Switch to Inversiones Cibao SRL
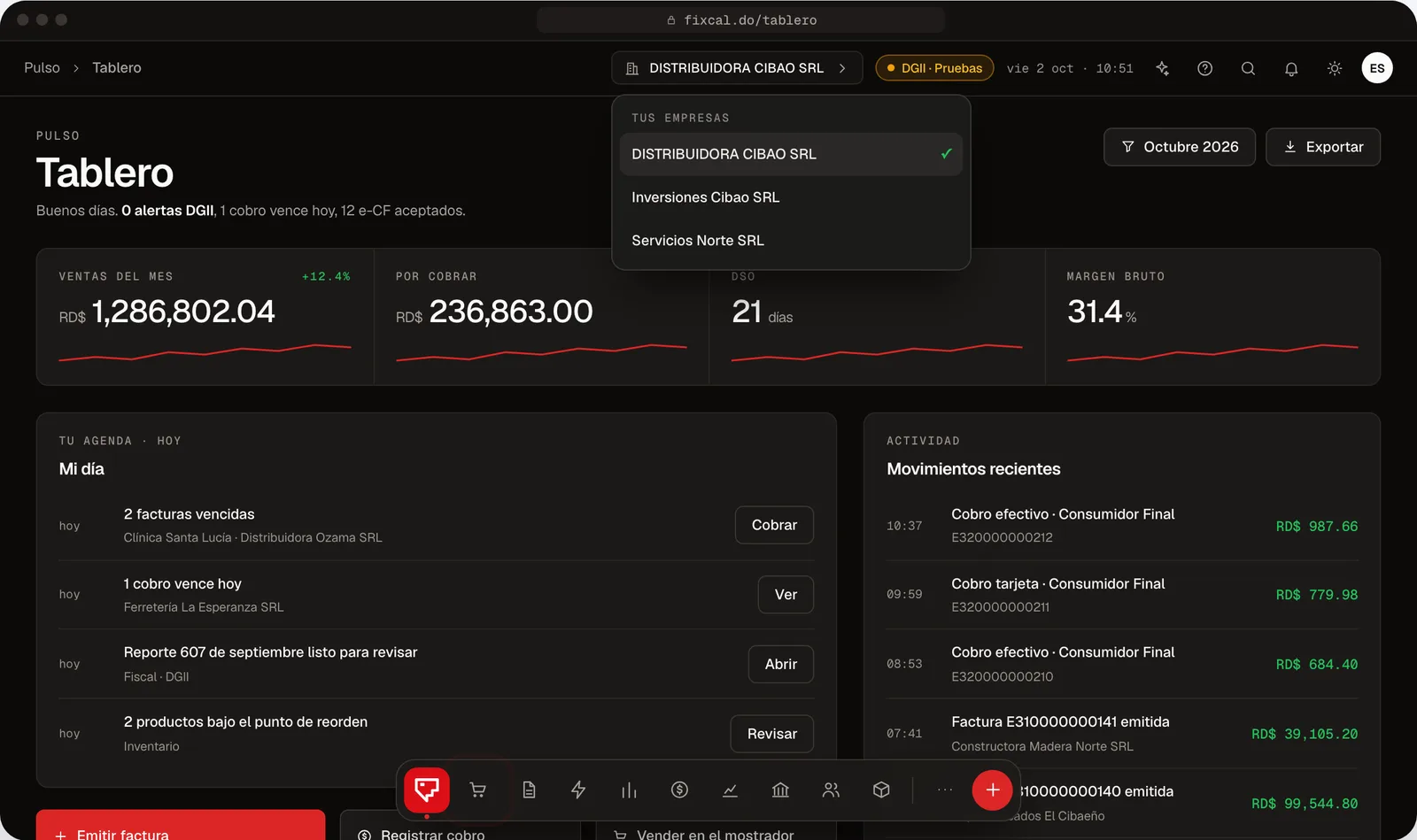 coord(791,197)
